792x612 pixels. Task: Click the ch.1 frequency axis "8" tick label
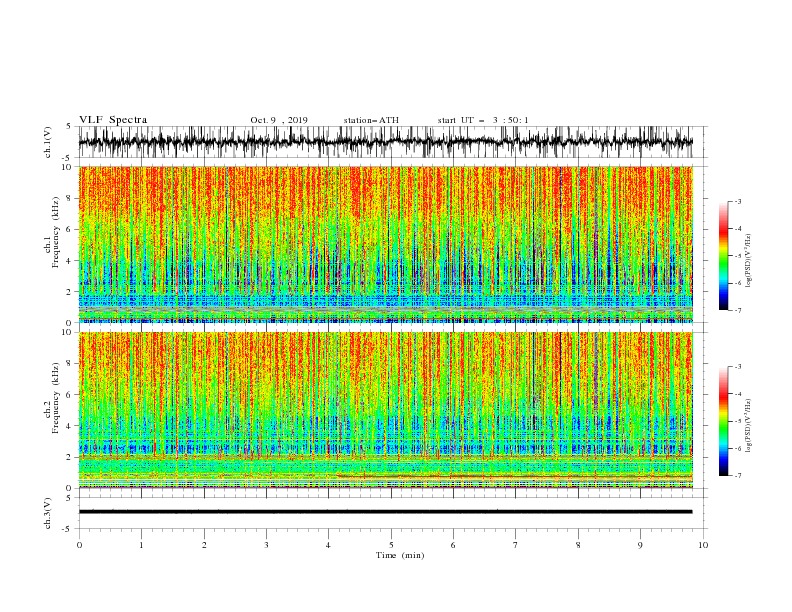[69, 198]
